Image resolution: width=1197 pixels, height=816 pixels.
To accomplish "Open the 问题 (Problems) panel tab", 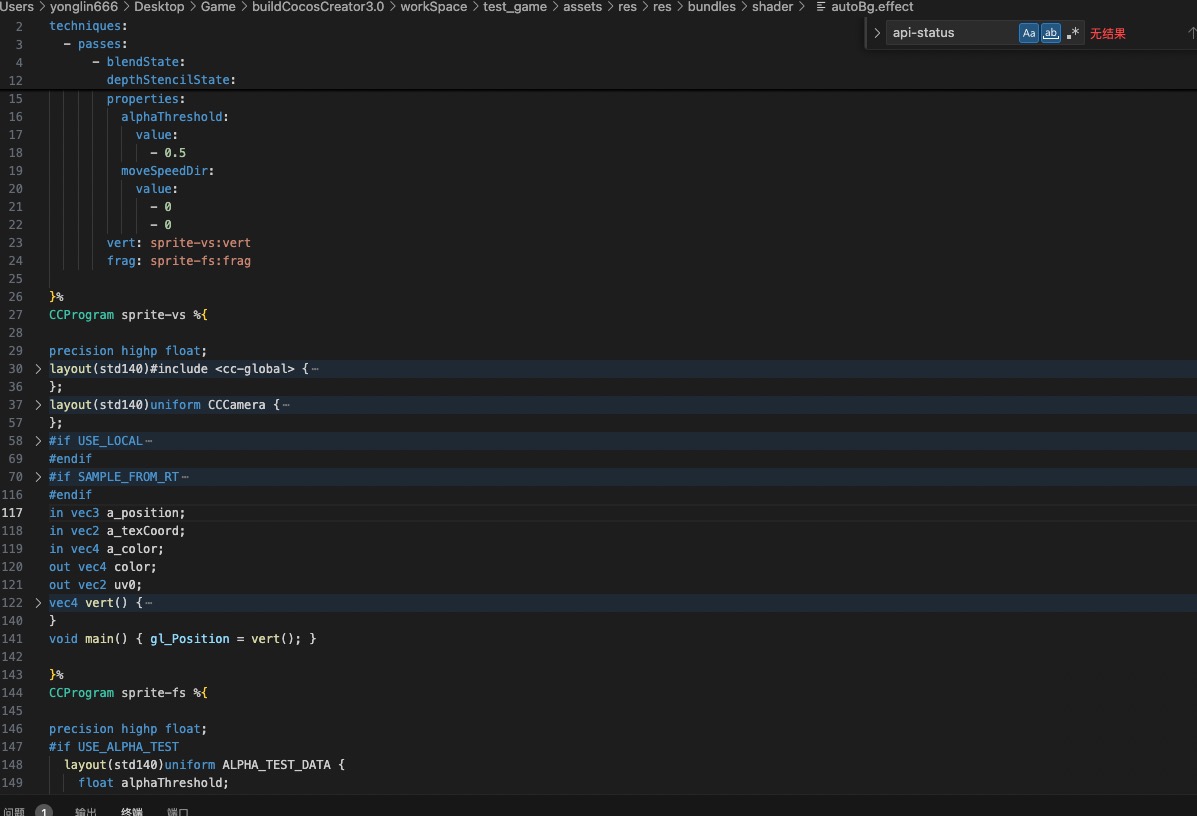I will [x=14, y=812].
